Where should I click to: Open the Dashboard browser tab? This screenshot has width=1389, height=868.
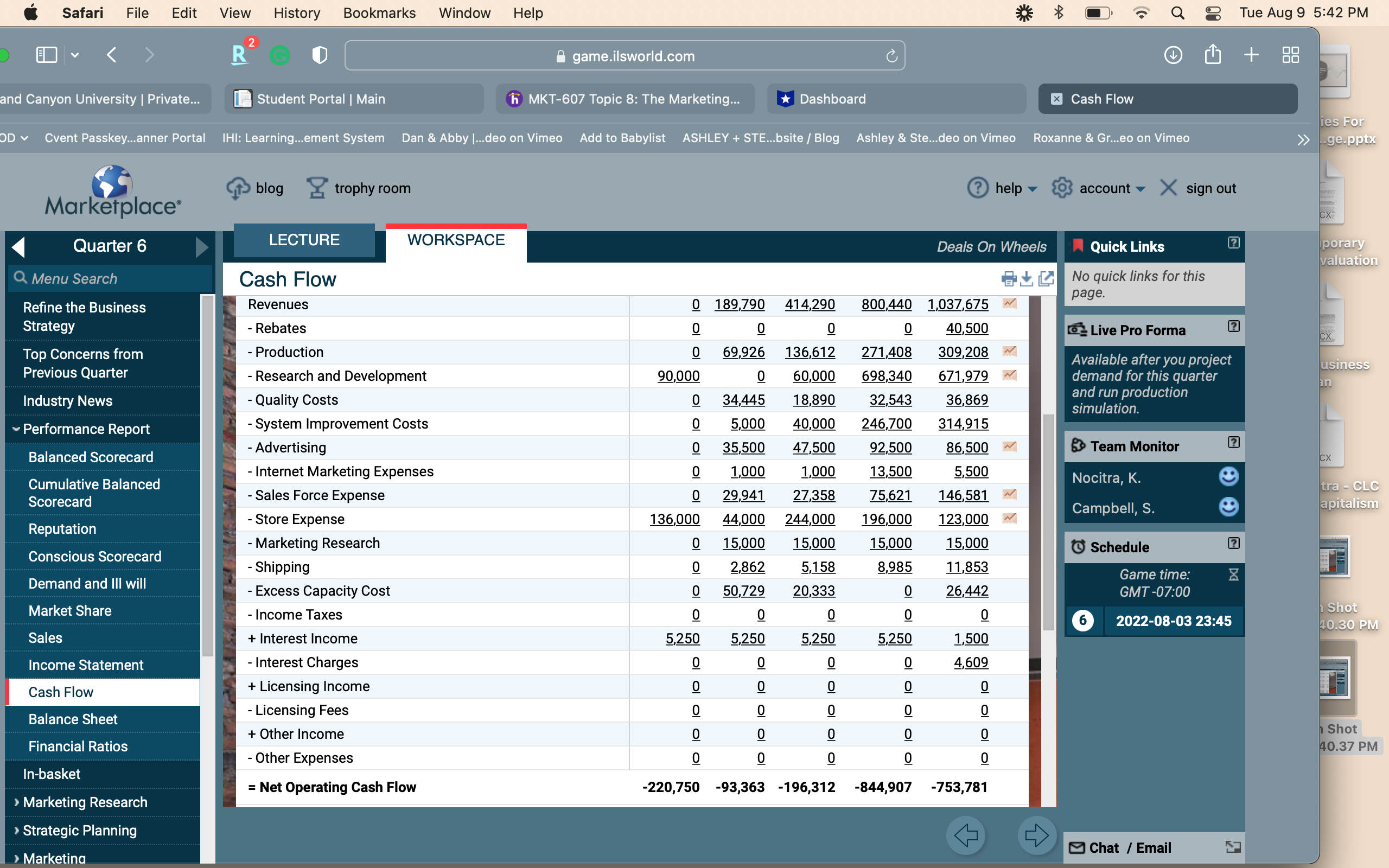coord(896,99)
